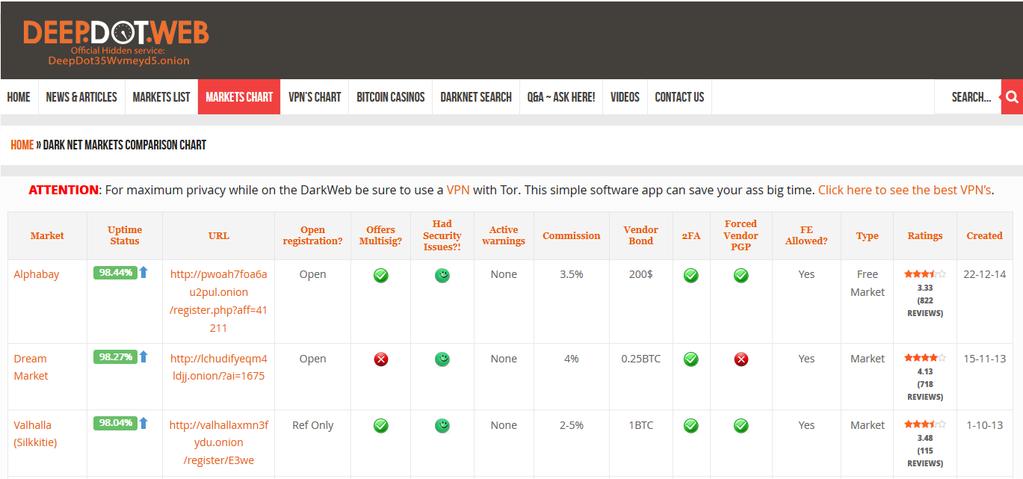This screenshot has height=479, width=1023.
Task: Click 'Click here to see the best VPN's' link
Action: [x=904, y=190]
